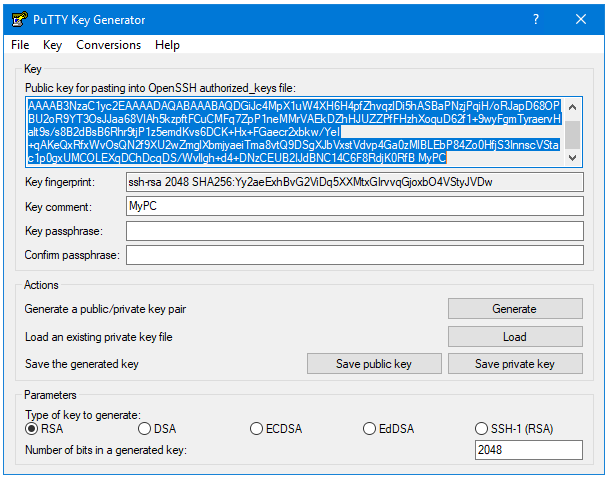
Task: Click the number of bits field
Action: click(528, 450)
